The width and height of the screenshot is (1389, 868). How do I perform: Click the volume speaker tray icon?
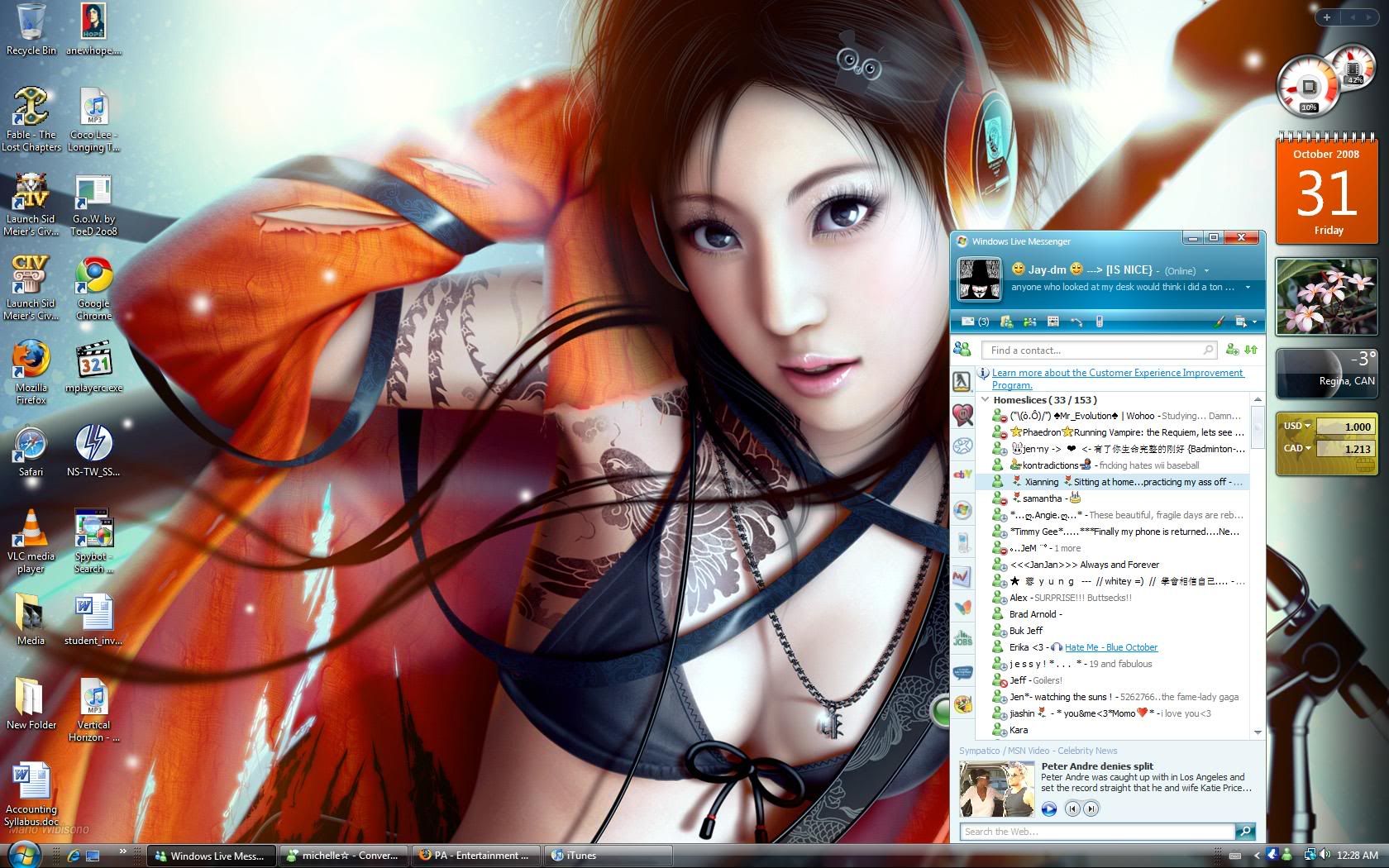point(1325,855)
